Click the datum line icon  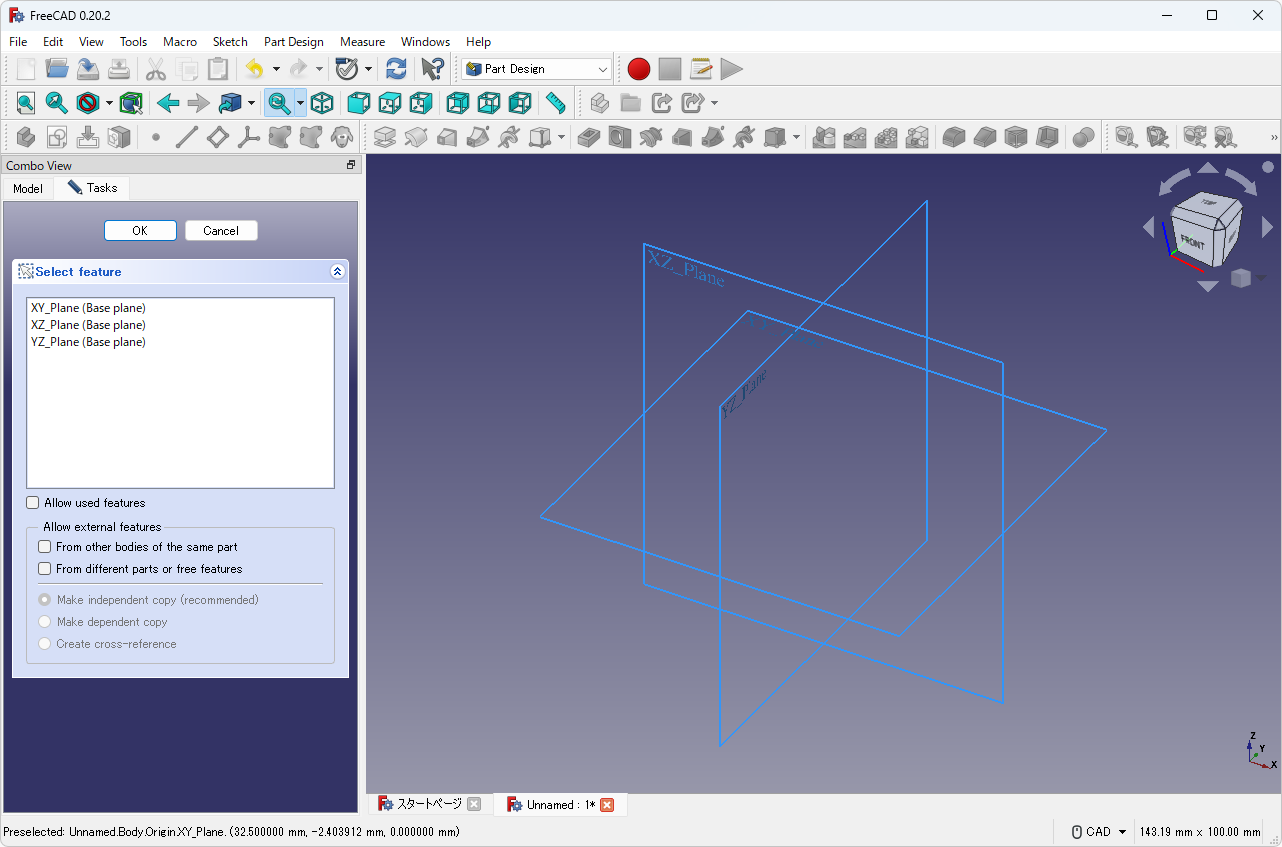tap(187, 137)
